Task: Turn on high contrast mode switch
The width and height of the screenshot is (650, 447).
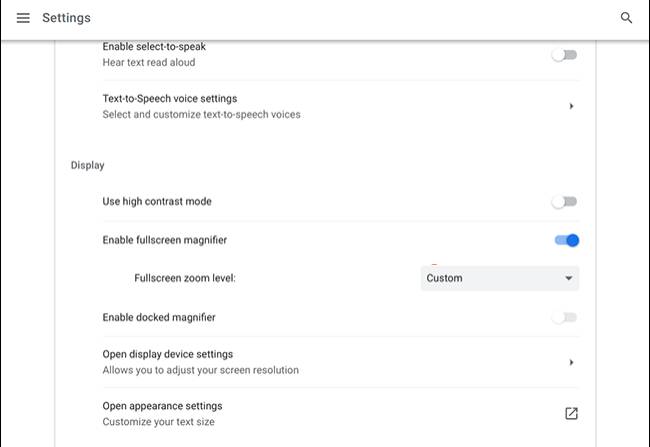Action: coord(565,202)
